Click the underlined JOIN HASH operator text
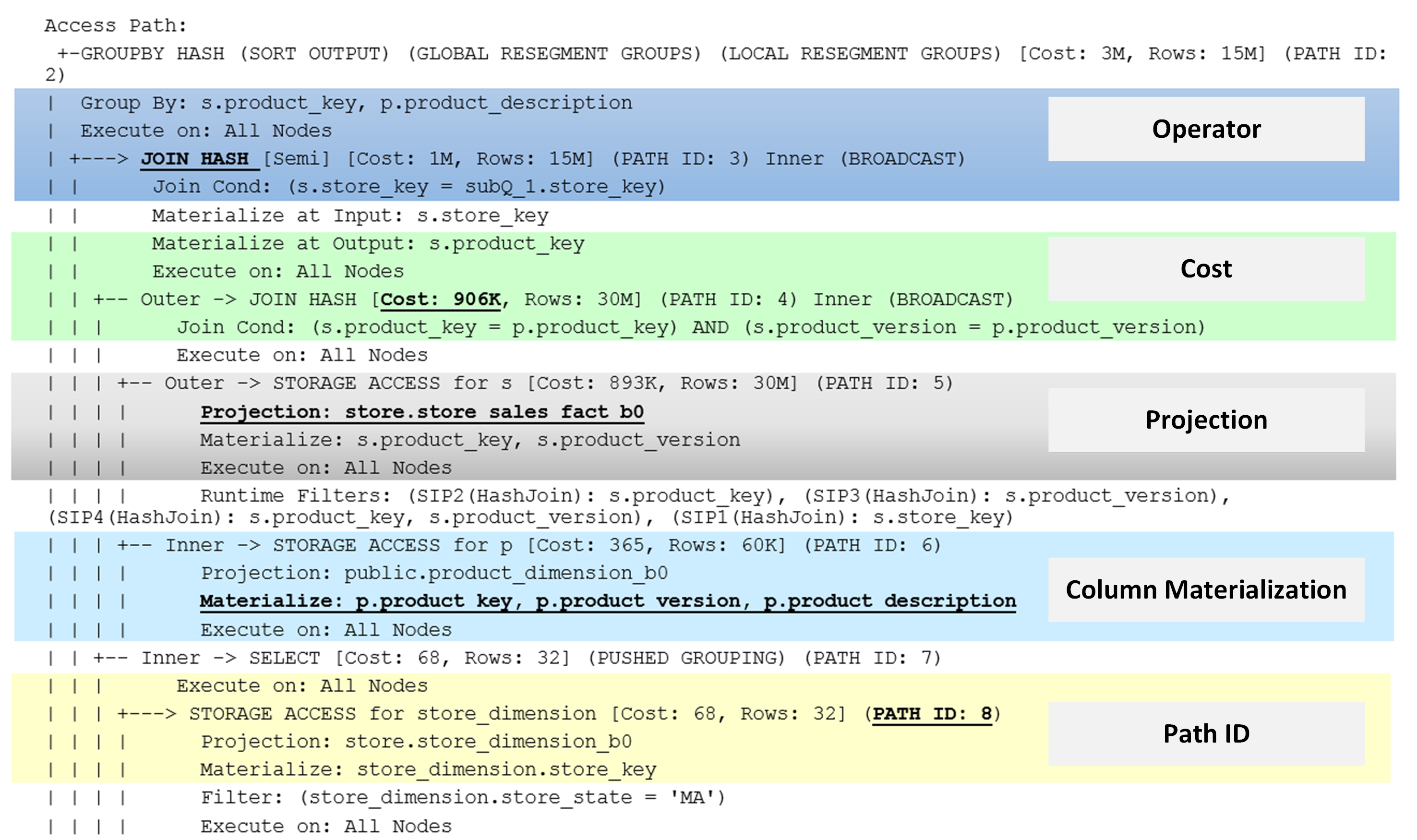 pyautogui.click(x=195, y=159)
